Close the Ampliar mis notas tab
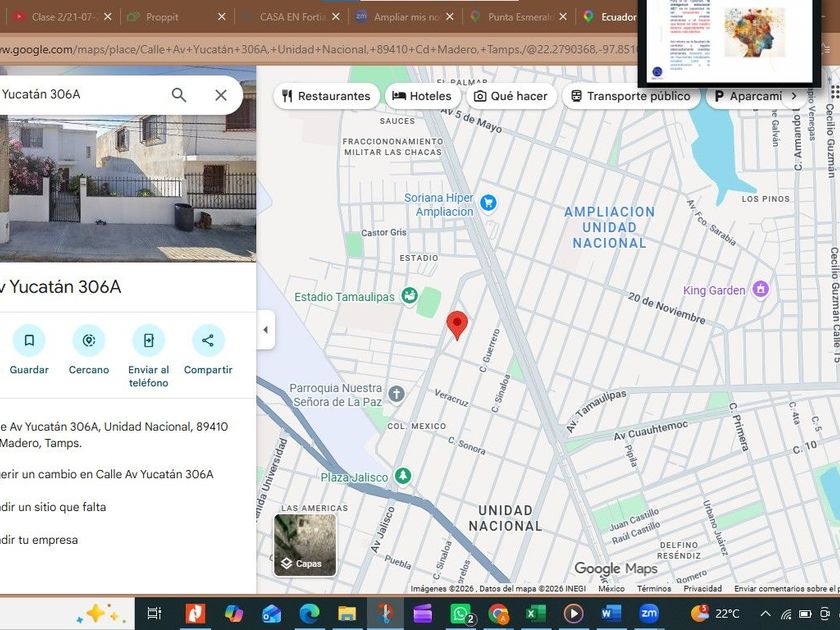 coord(450,17)
